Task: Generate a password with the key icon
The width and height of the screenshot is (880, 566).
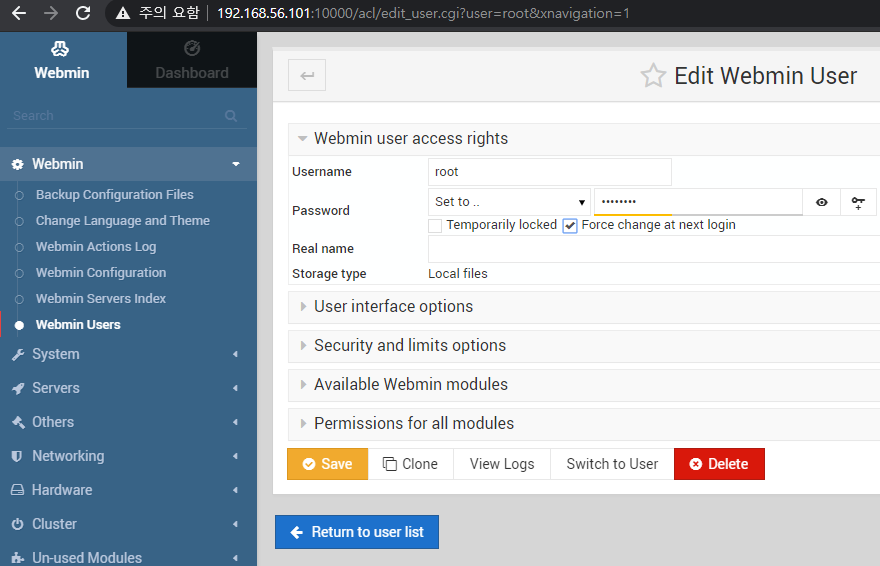Action: [858, 202]
